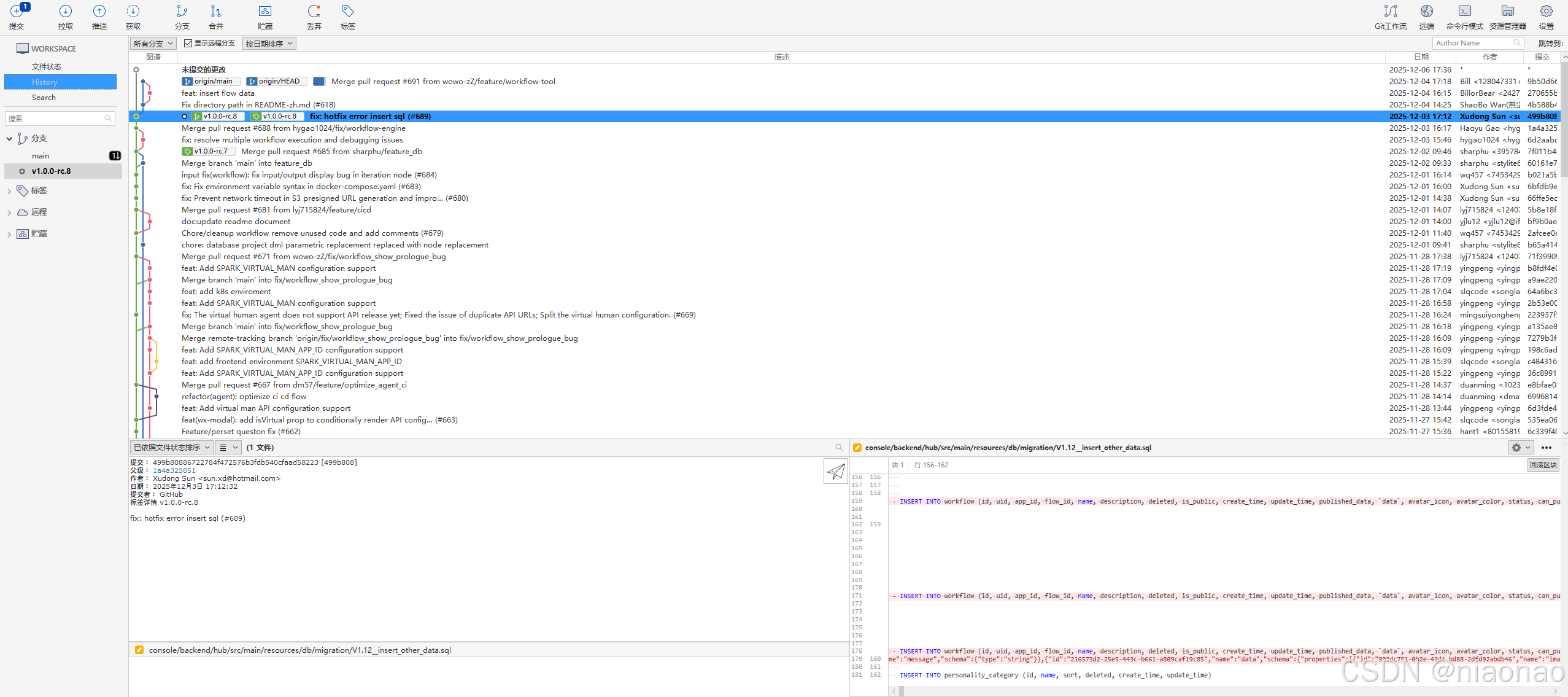Select the Search view in sidebar
The image size is (1568, 697).
pos(44,98)
